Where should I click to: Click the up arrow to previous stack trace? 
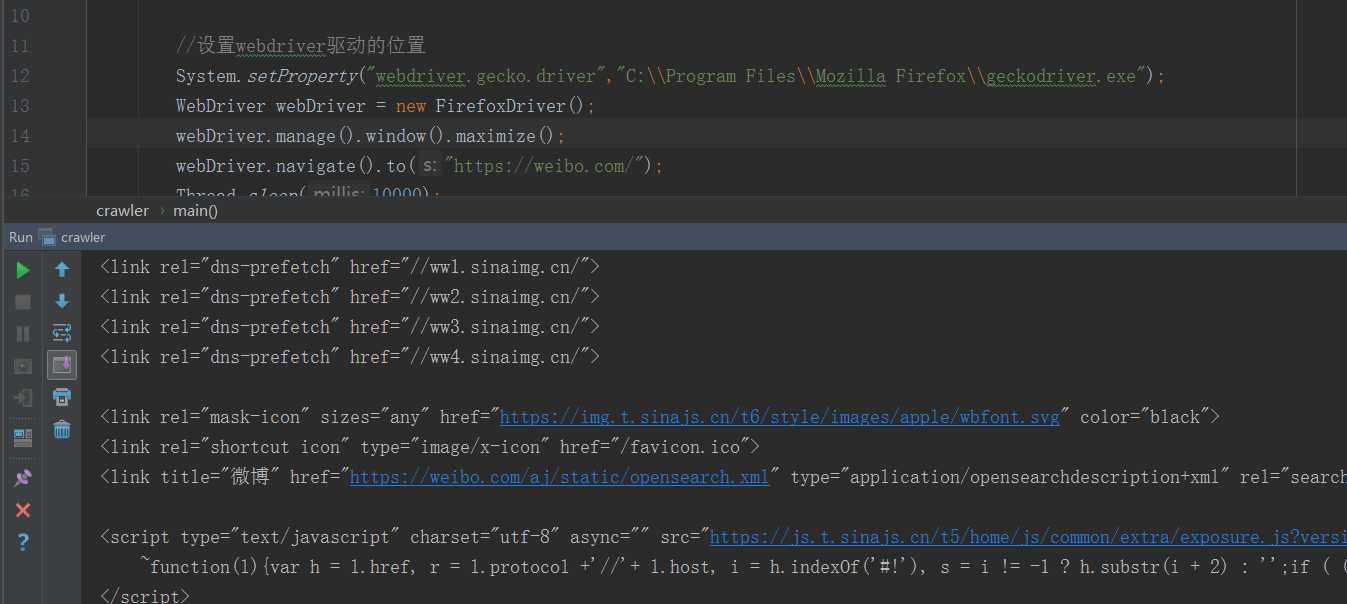coord(62,269)
